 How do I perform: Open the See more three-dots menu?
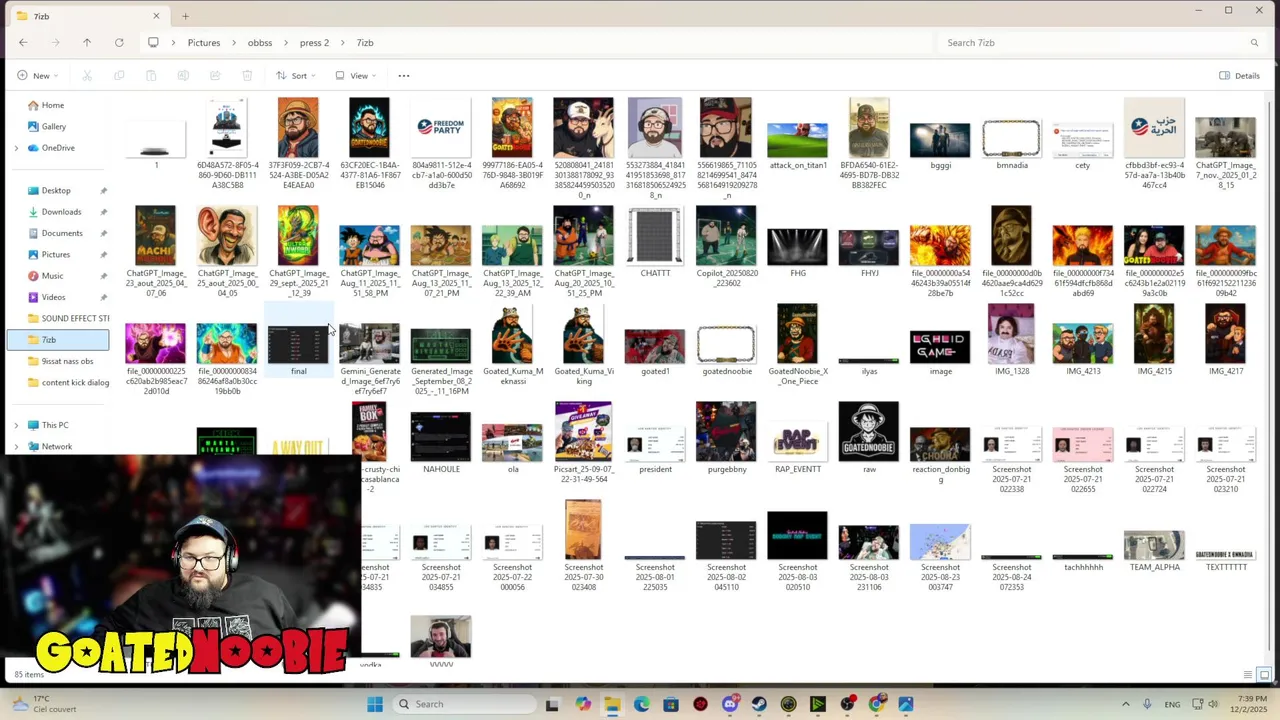tap(404, 76)
